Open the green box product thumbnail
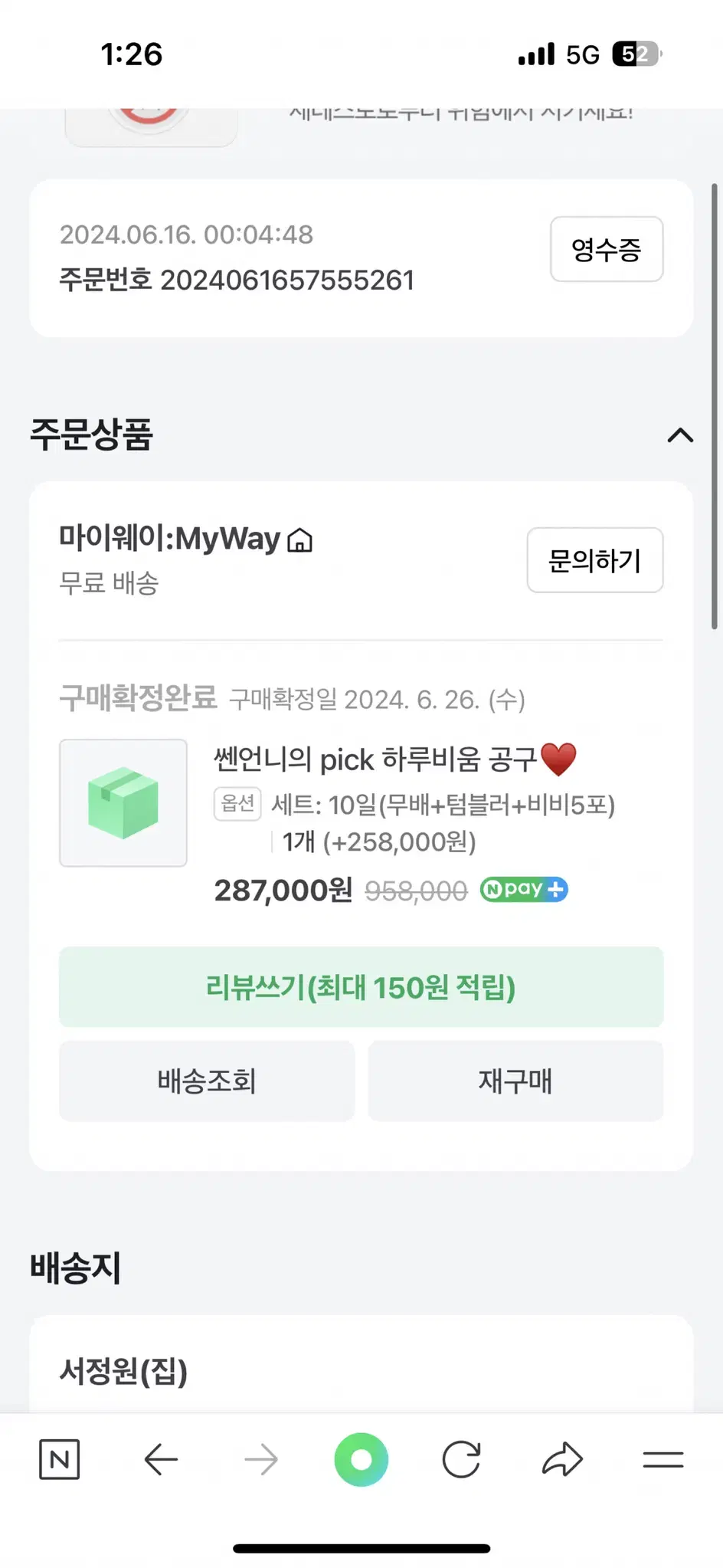The image size is (723, 1568). pos(123,803)
